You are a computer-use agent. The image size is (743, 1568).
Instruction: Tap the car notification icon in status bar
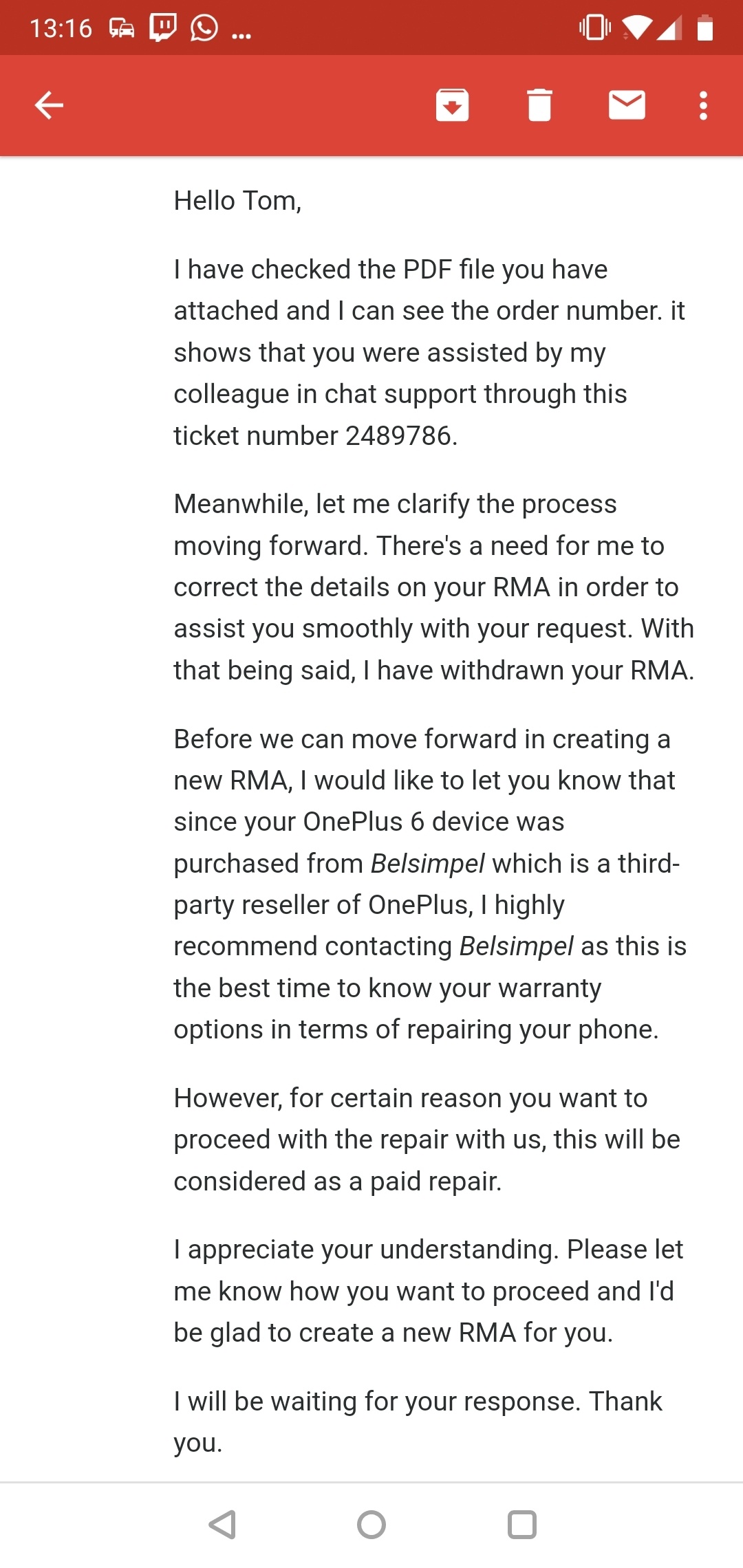[x=122, y=28]
